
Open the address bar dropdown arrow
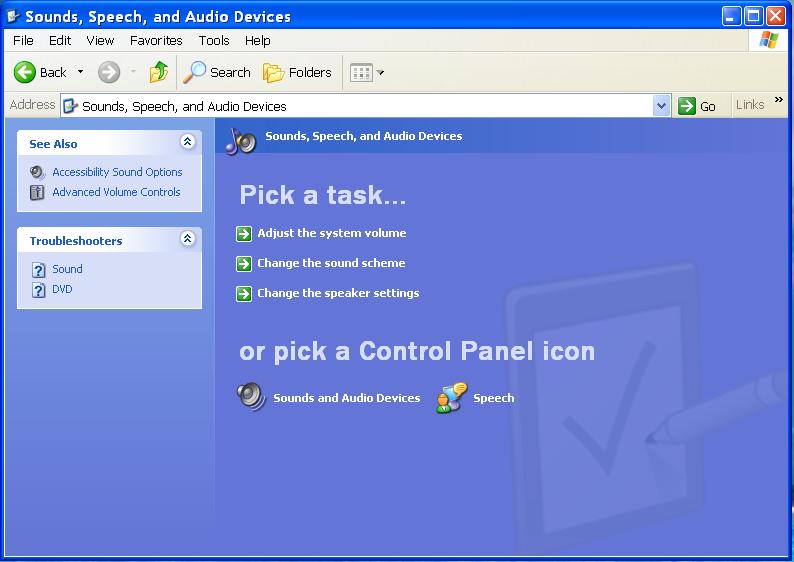point(661,106)
